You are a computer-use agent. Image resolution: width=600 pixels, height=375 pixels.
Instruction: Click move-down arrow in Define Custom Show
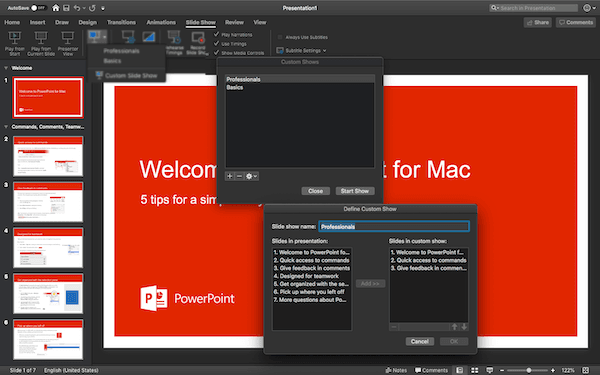coord(464,327)
